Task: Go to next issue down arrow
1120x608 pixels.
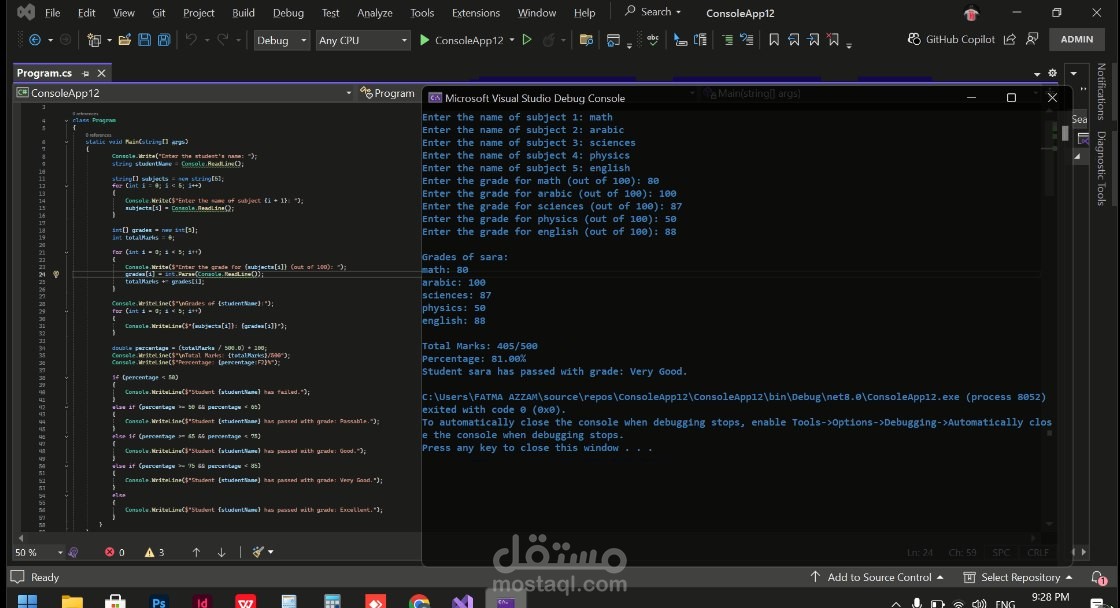Action: pos(221,552)
